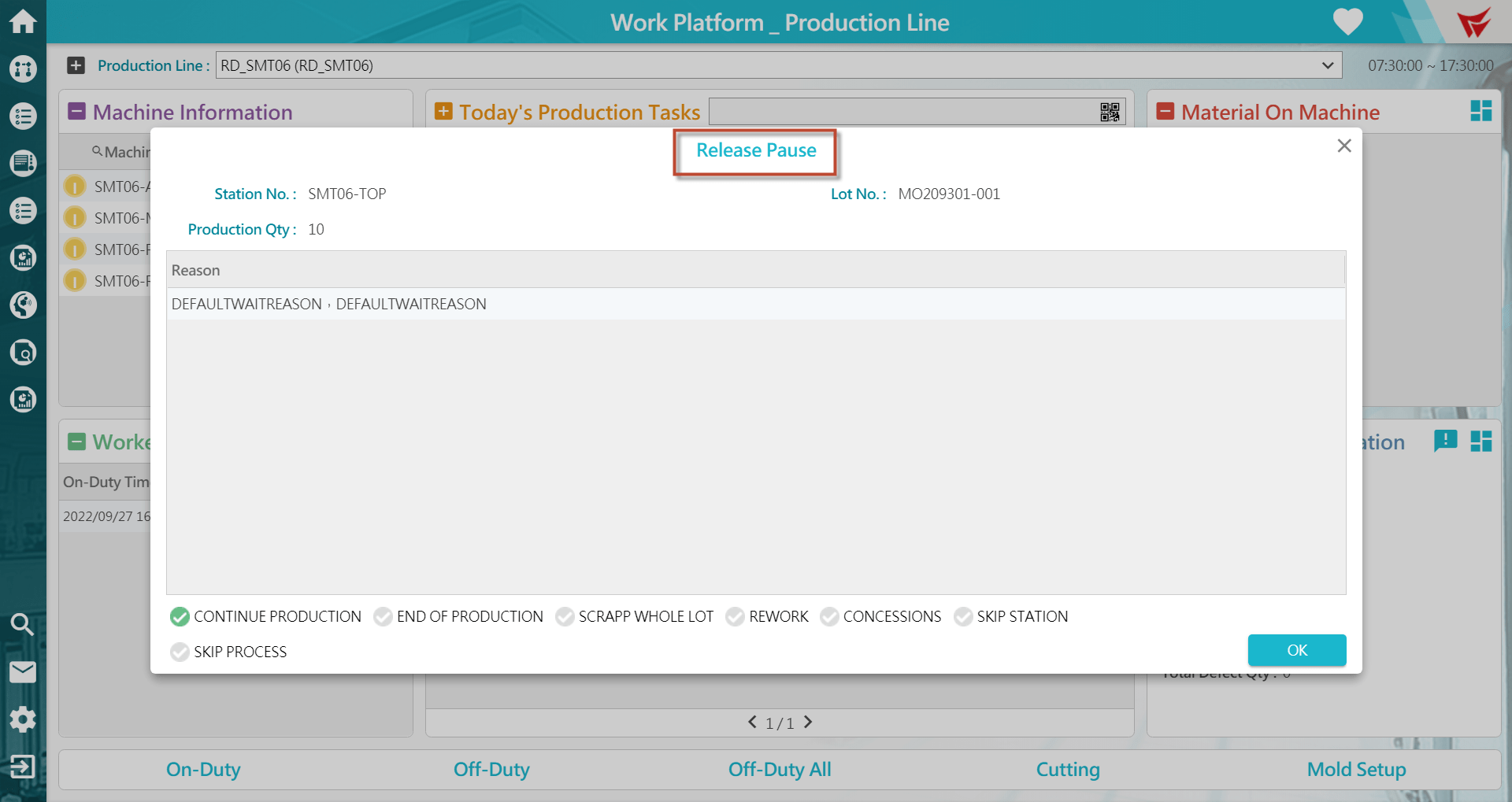Click the Material On Machine grid layout icon
Screen dimensions: 1512x802
point(1480,112)
